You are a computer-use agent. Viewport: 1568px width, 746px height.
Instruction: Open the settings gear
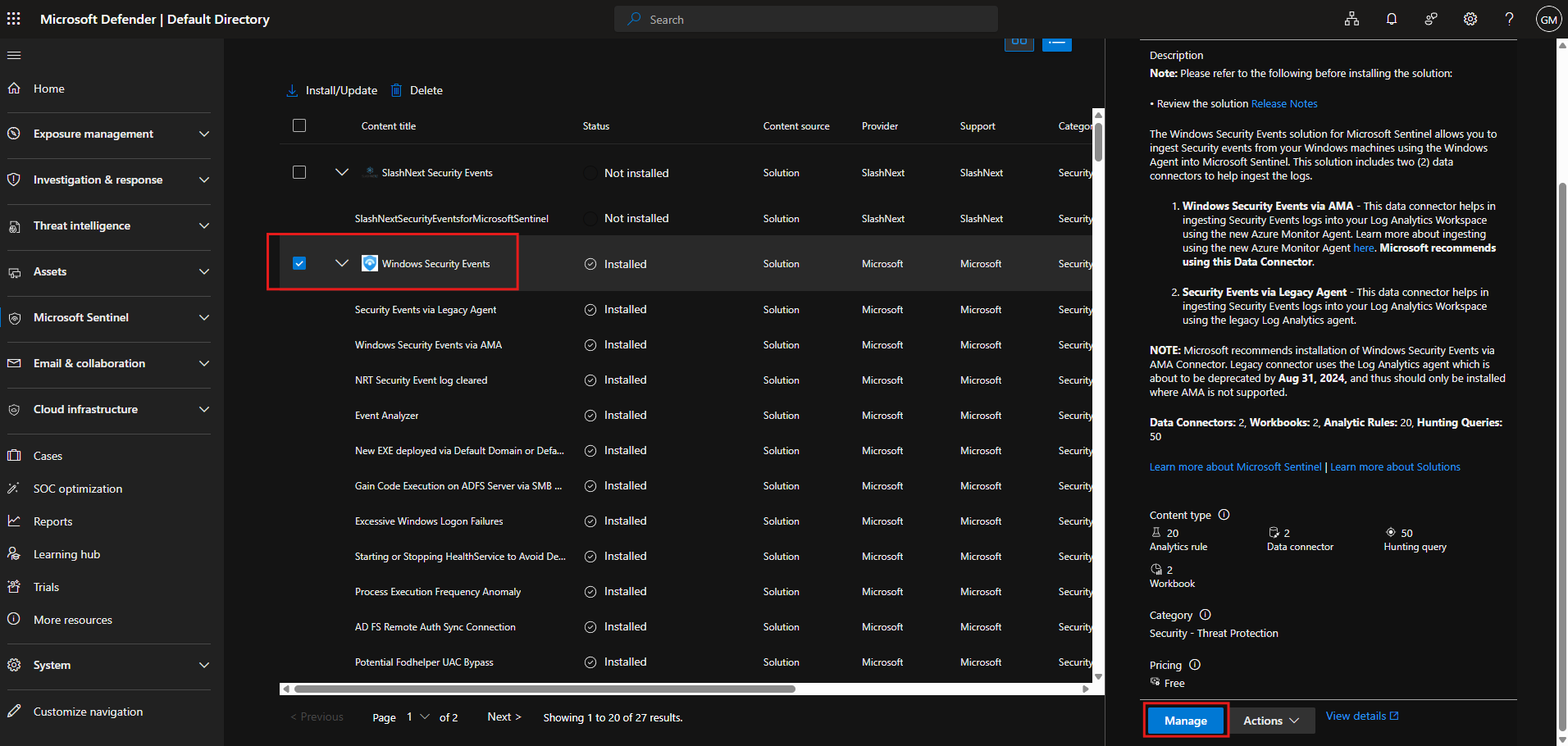point(1470,19)
